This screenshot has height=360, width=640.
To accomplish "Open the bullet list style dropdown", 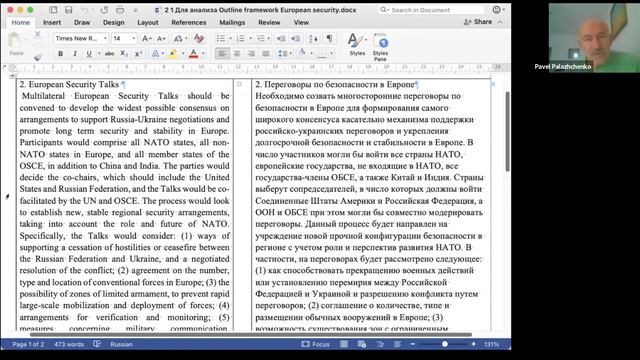I will [x=231, y=39].
